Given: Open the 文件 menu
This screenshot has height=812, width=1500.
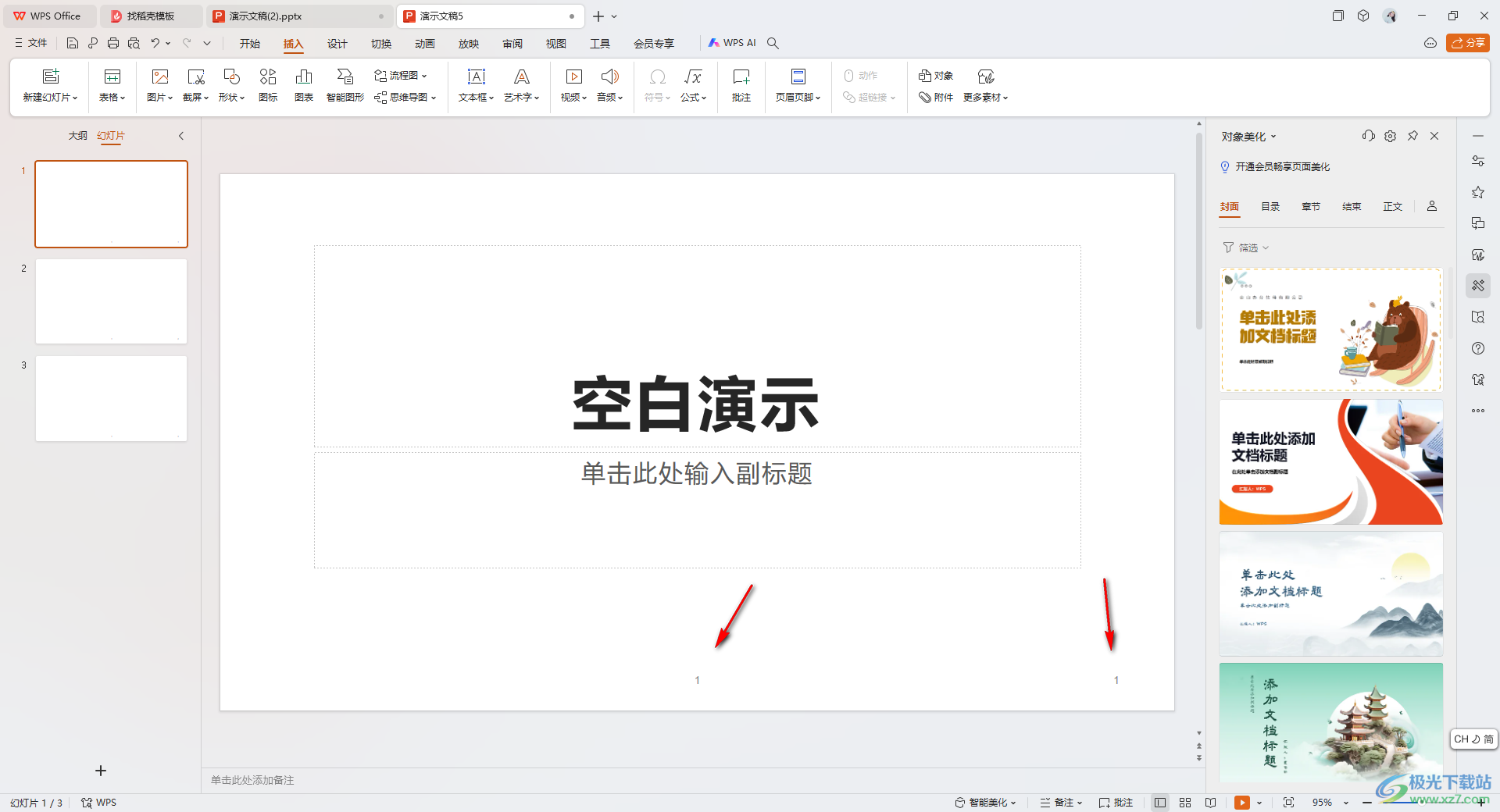Looking at the screenshot, I should click(x=31, y=43).
